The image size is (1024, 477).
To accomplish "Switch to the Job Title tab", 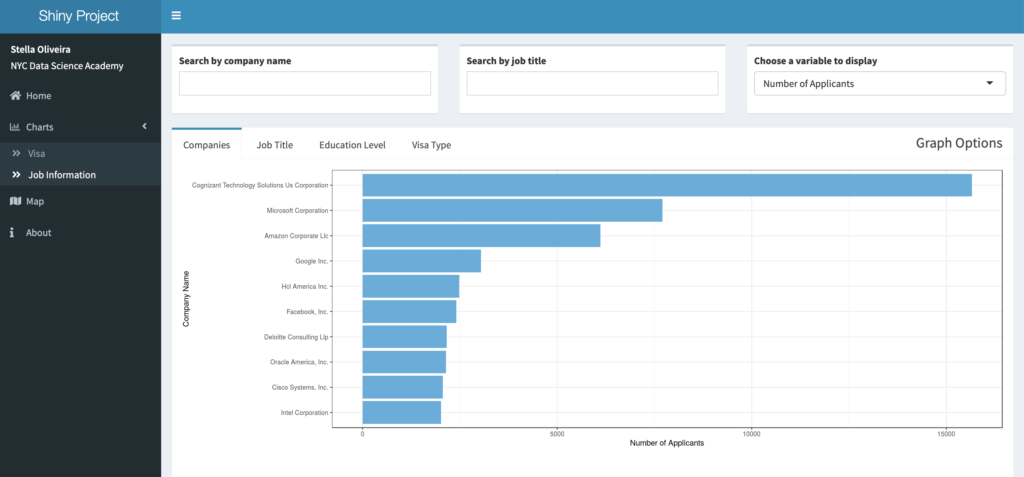I will pyautogui.click(x=274, y=145).
